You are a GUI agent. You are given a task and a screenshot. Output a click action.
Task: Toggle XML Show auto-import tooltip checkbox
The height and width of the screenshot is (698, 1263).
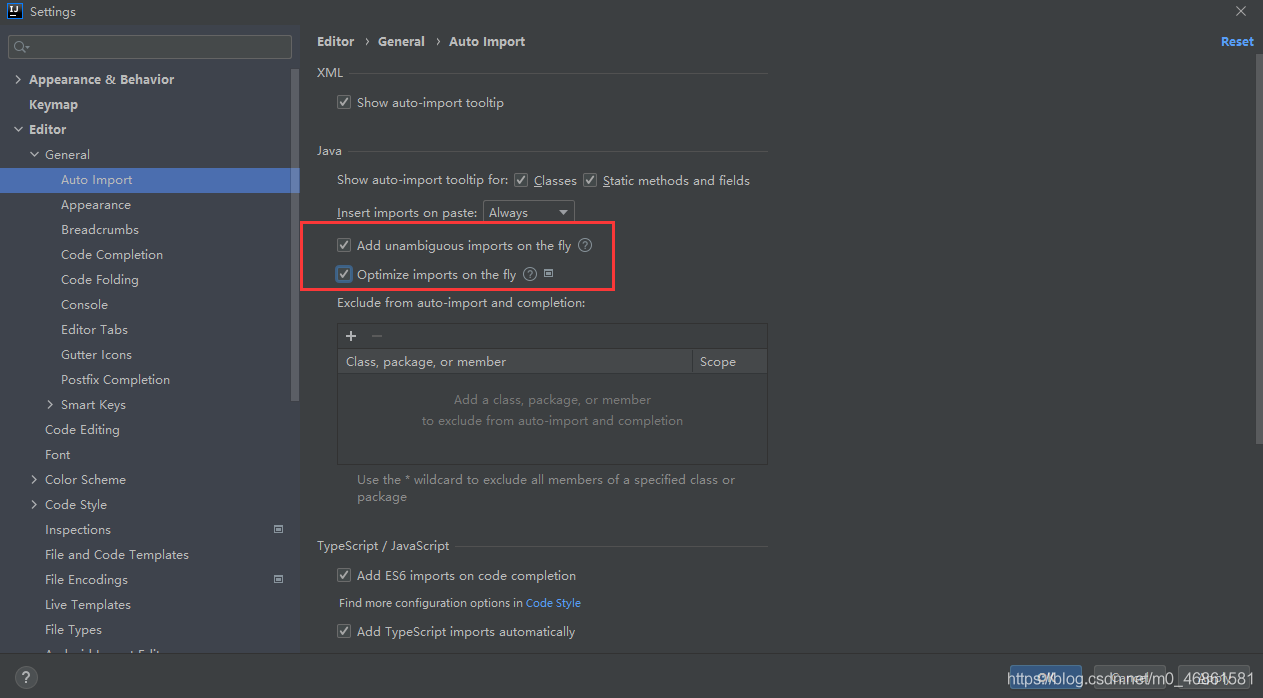tap(344, 102)
